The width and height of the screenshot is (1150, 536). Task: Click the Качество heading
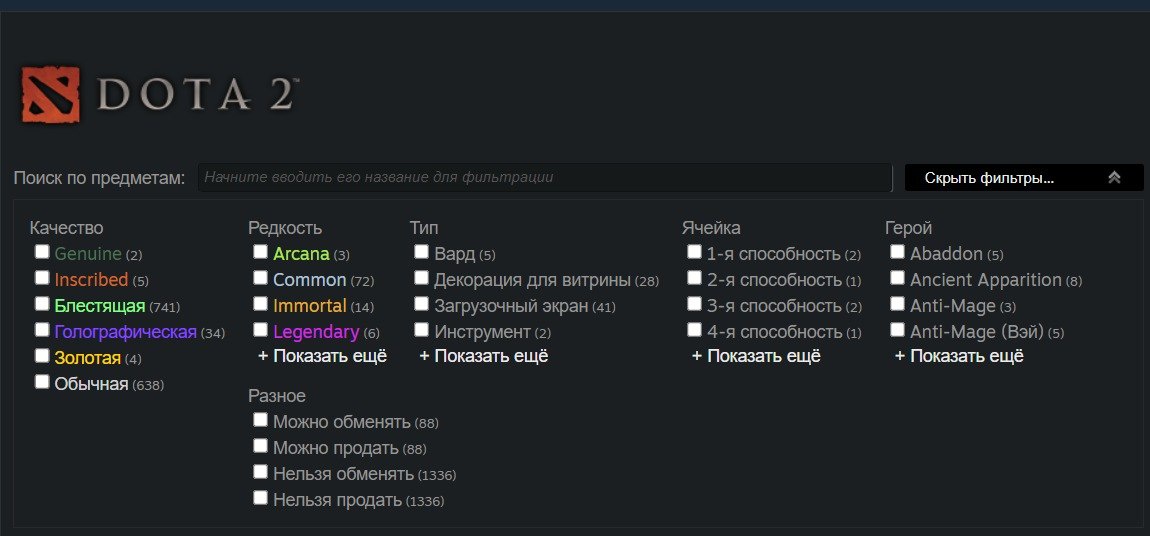point(66,228)
